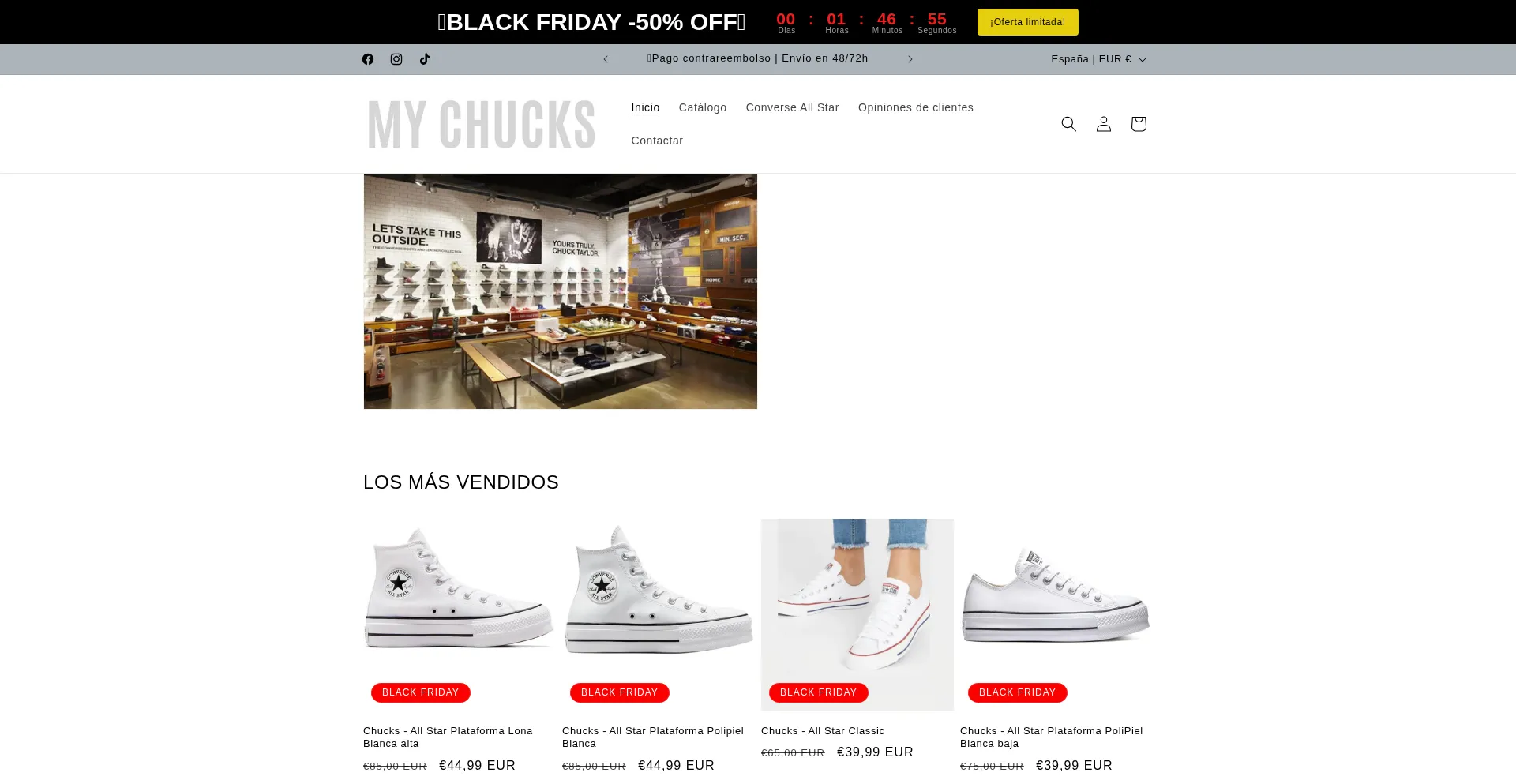This screenshot has height=784, width=1516.
Task: Show previous announcement with left arrow
Action: (x=606, y=59)
